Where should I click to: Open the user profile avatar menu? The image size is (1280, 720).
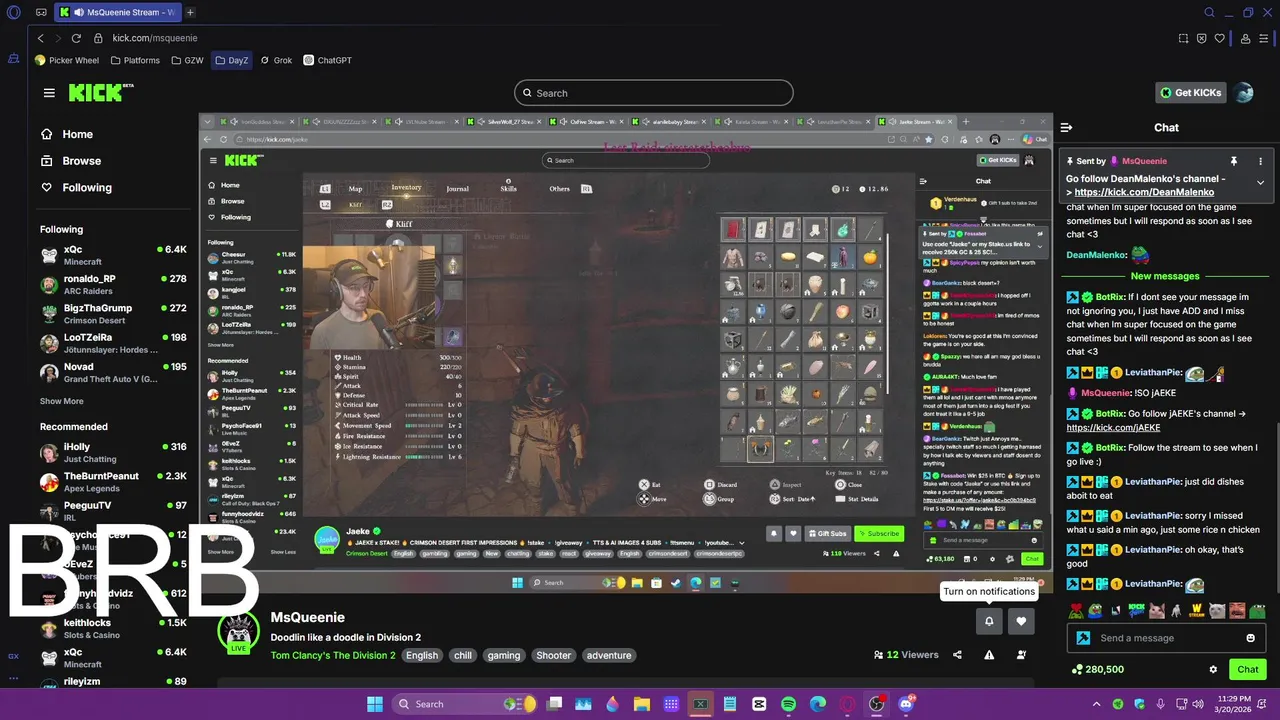click(x=1244, y=93)
